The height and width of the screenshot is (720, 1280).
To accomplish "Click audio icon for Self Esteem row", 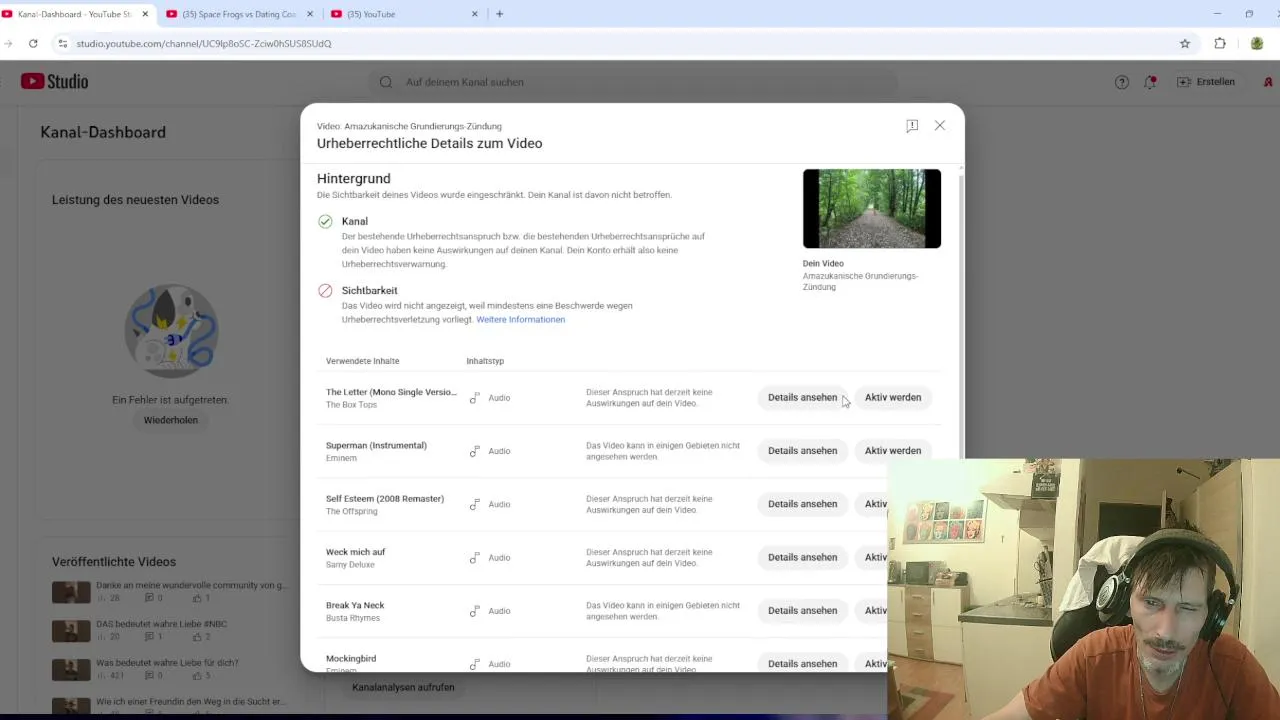I will pos(475,504).
